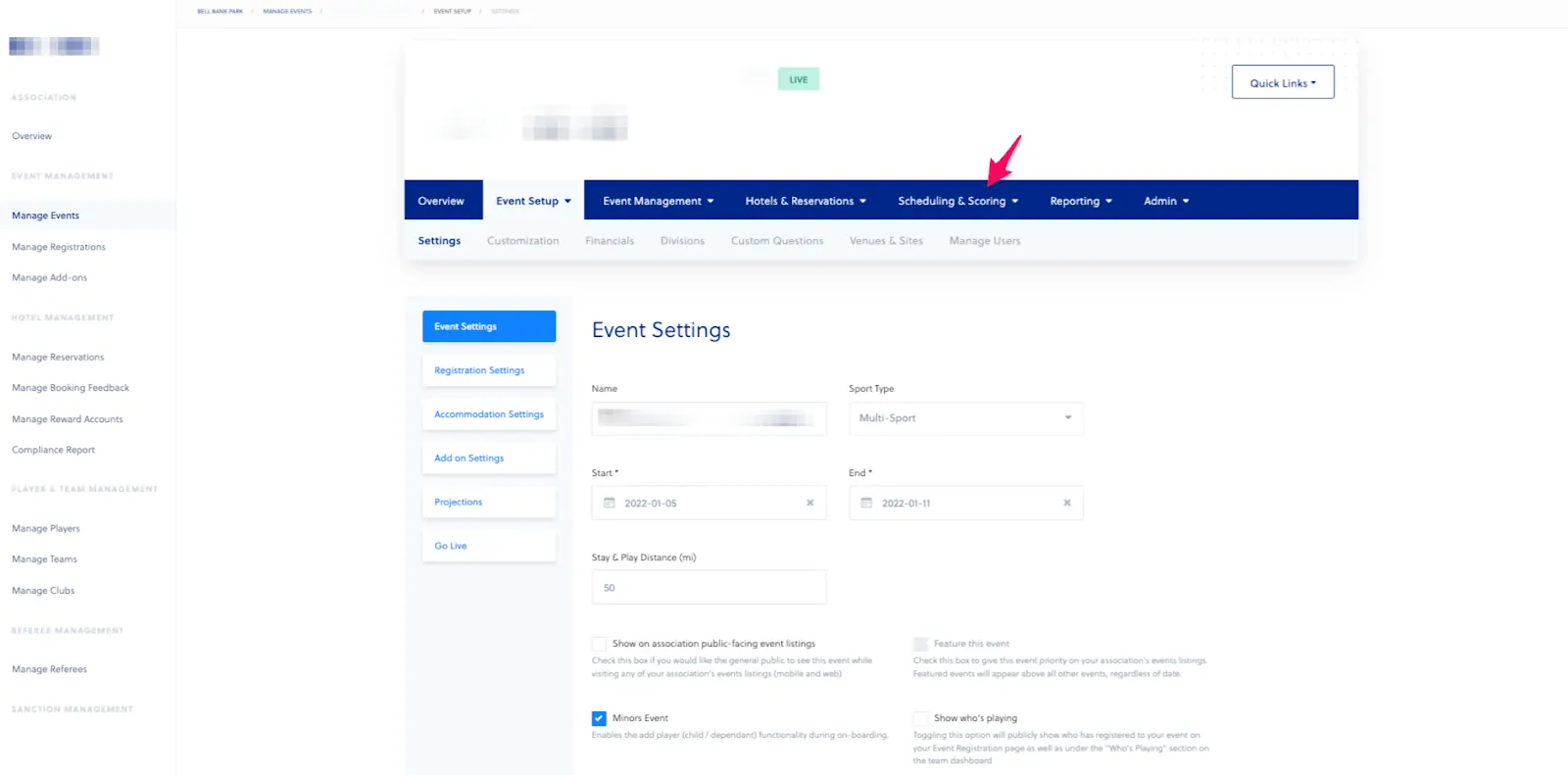Viewport: 1568px width, 775px height.
Task: Open Overview in the left sidebar
Action: (32, 136)
